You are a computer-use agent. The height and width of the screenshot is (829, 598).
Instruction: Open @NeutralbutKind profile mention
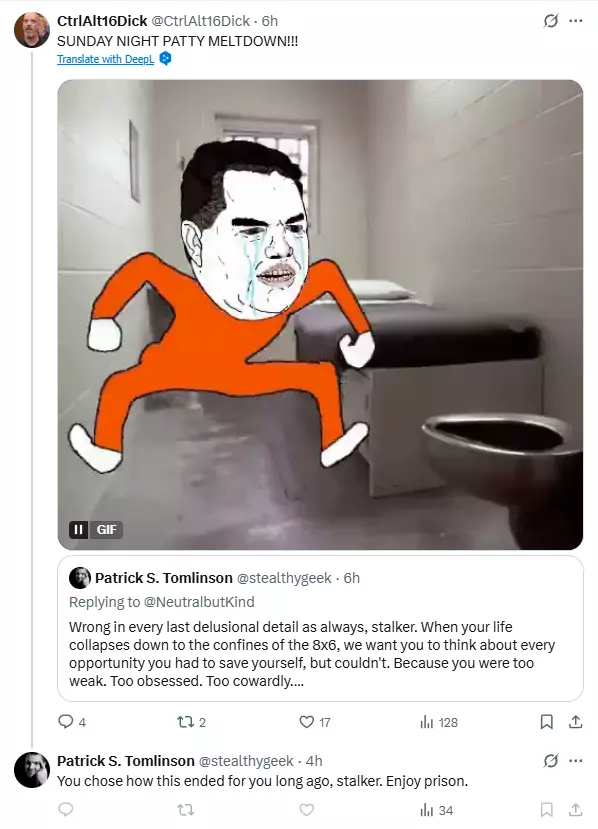(199, 602)
